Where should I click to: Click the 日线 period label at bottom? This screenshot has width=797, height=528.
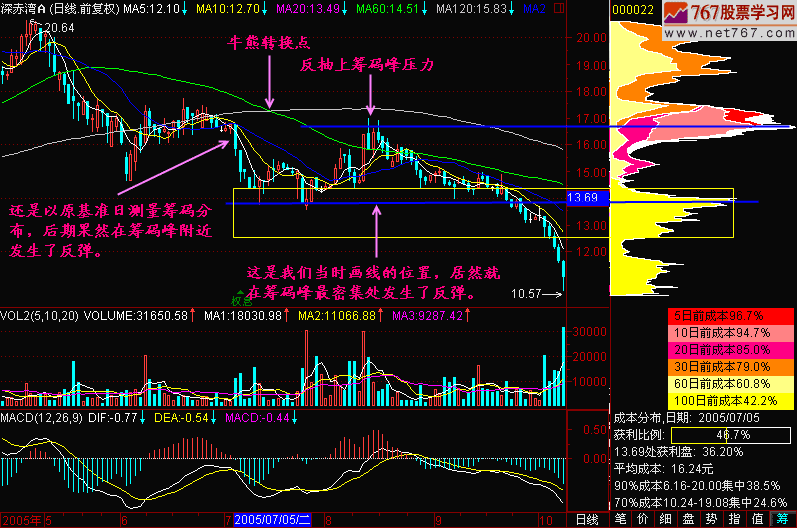(587, 520)
